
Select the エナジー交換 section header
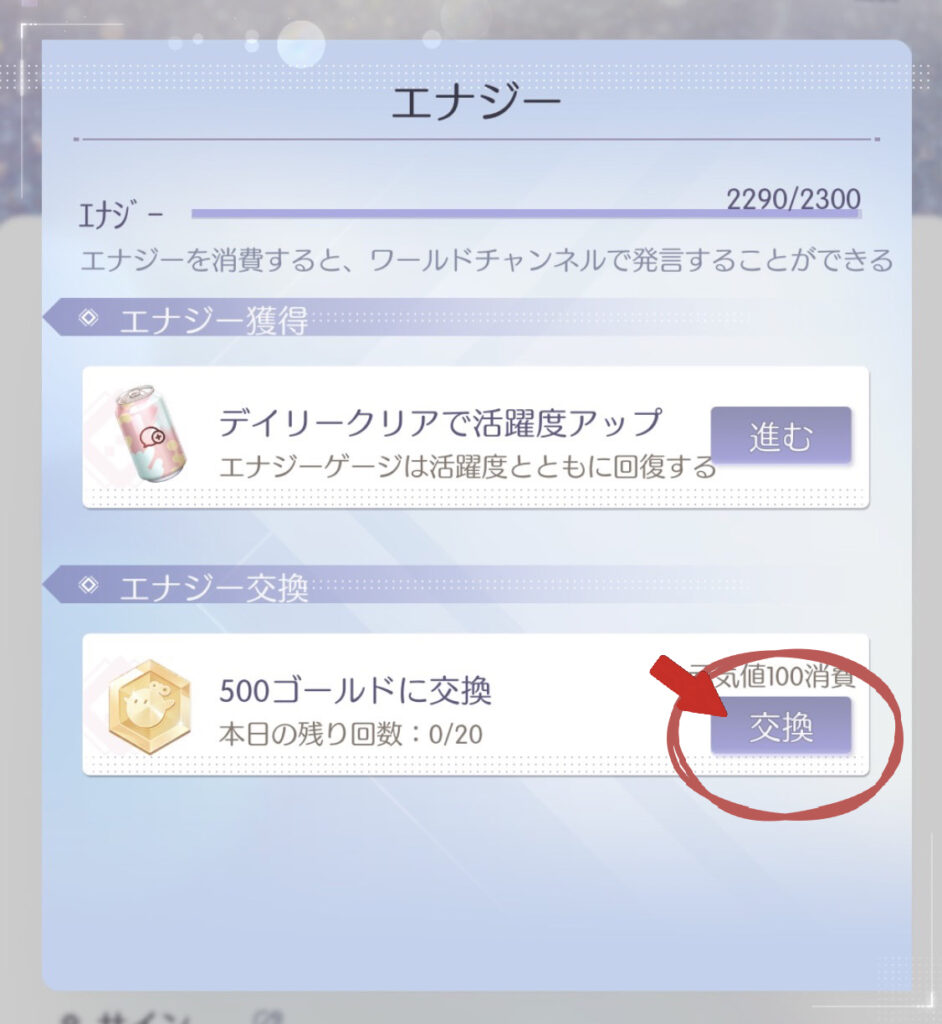tap(212, 588)
